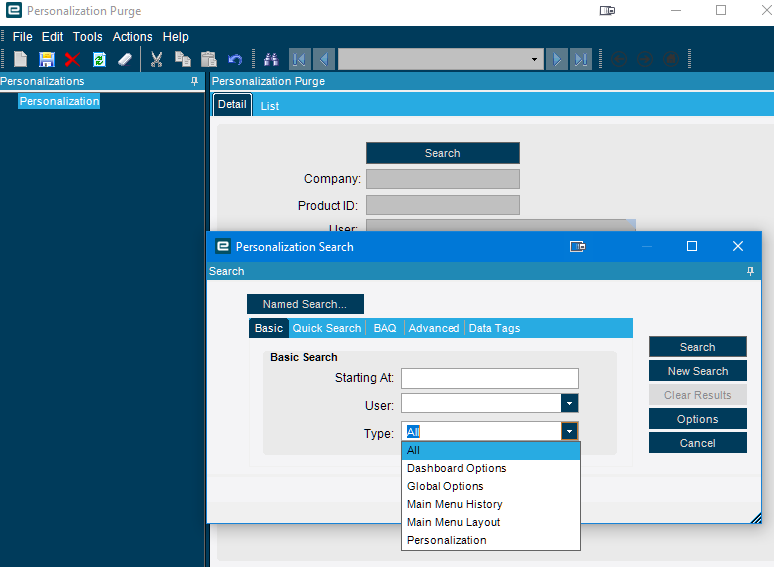Image resolution: width=774 pixels, height=567 pixels.
Task: Grab the dialog resize grip corner
Action: (x=756, y=518)
